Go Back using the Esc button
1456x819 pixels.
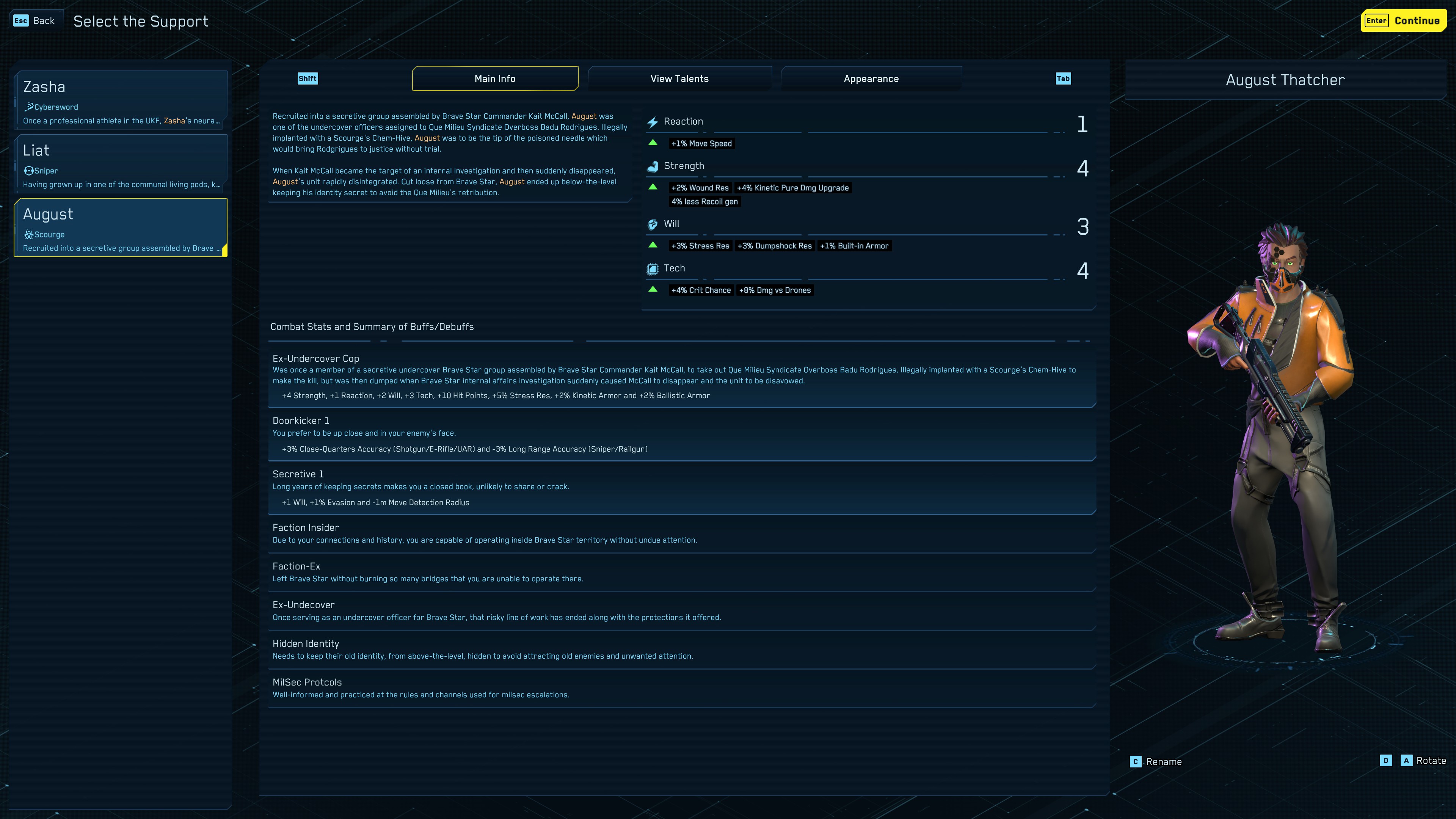pyautogui.click(x=35, y=21)
